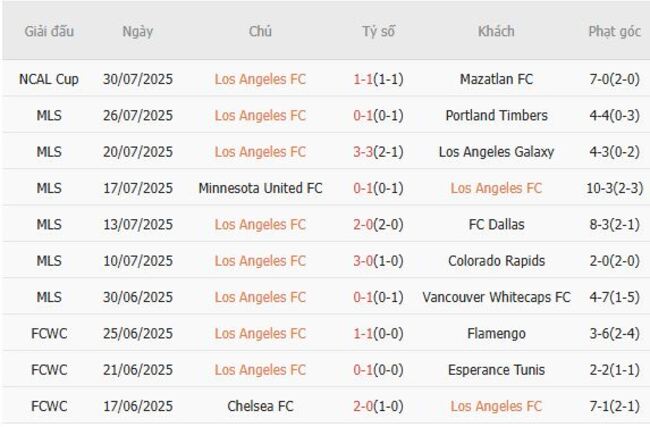Click the Mazatlan FC team link
This screenshot has height=427, width=650.
(496, 79)
